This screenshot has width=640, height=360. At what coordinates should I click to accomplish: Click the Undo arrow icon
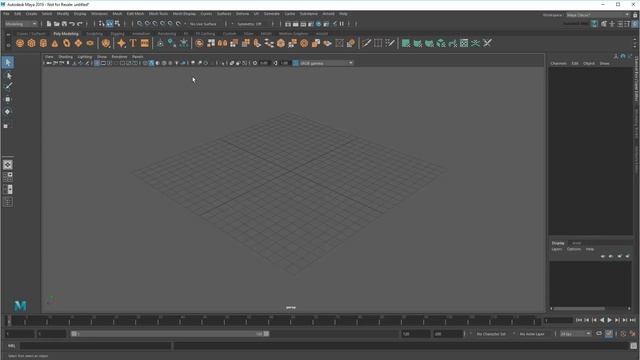tap(72, 24)
